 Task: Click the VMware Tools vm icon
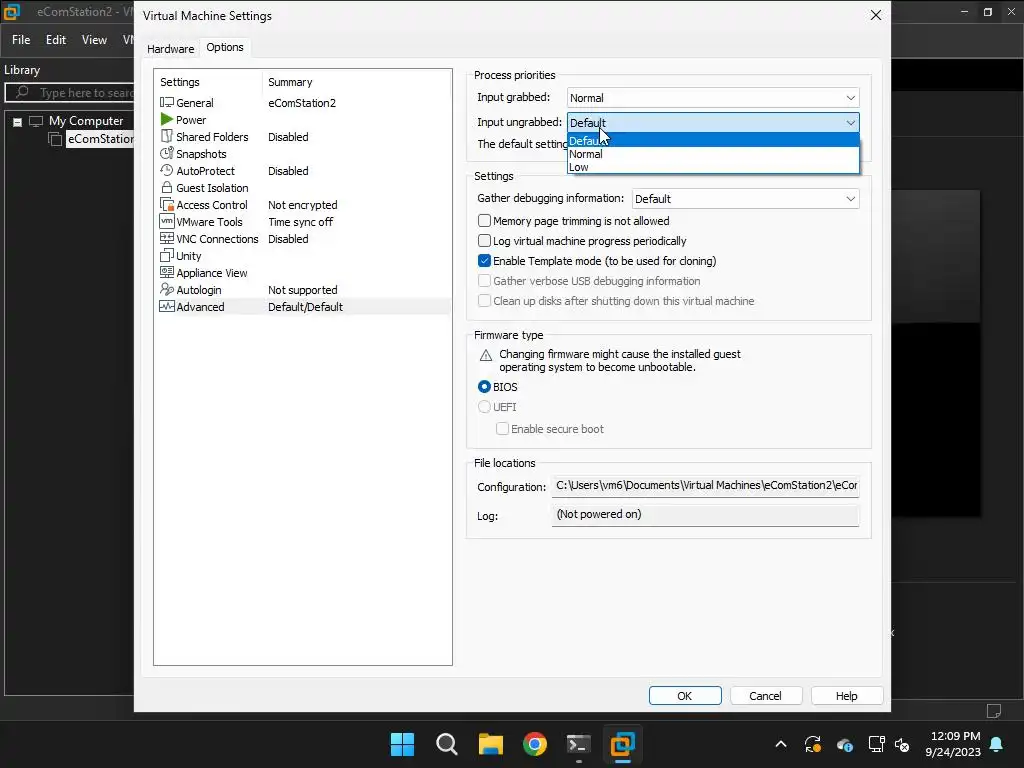click(167, 221)
